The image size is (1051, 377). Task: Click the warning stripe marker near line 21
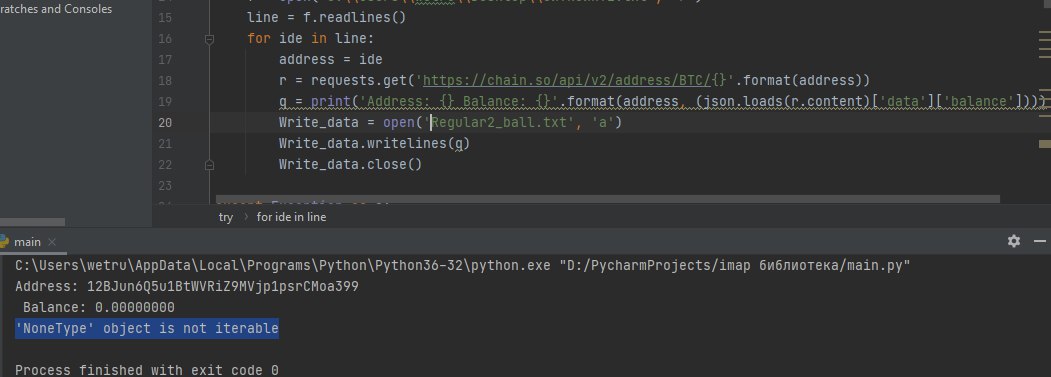pyautogui.click(x=1044, y=144)
